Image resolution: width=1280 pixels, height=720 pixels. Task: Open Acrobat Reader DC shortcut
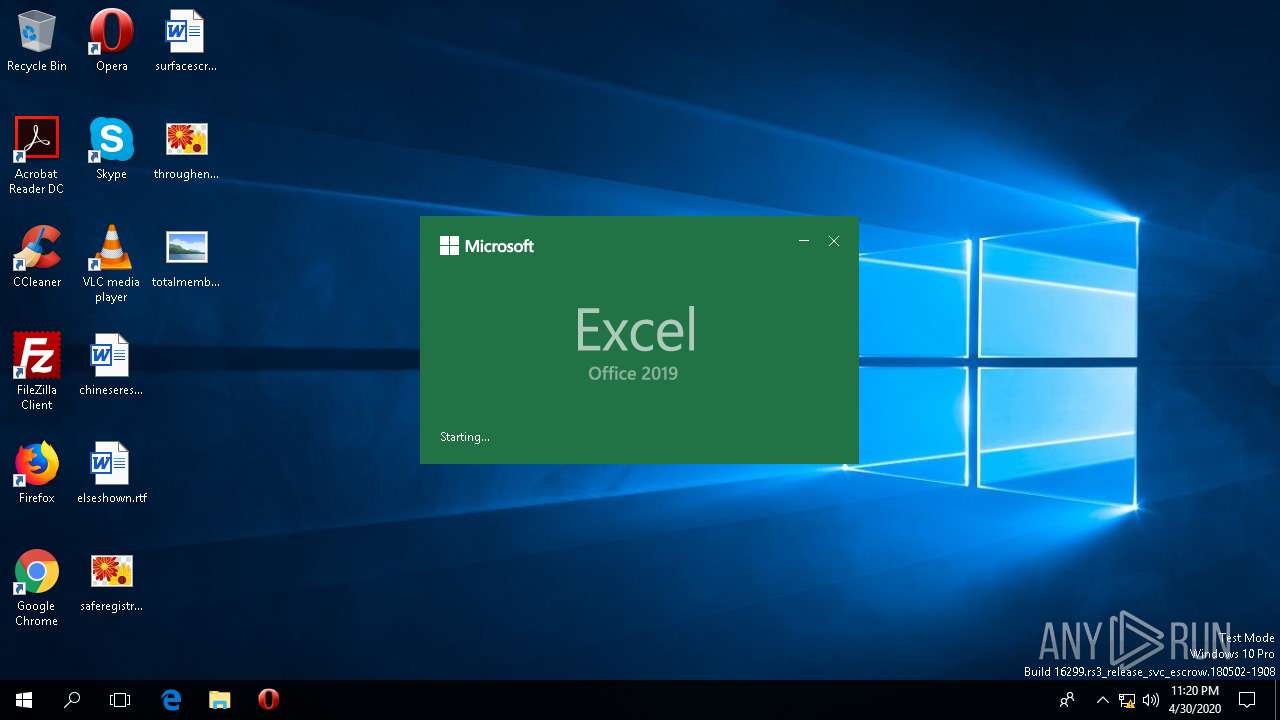pos(37,155)
